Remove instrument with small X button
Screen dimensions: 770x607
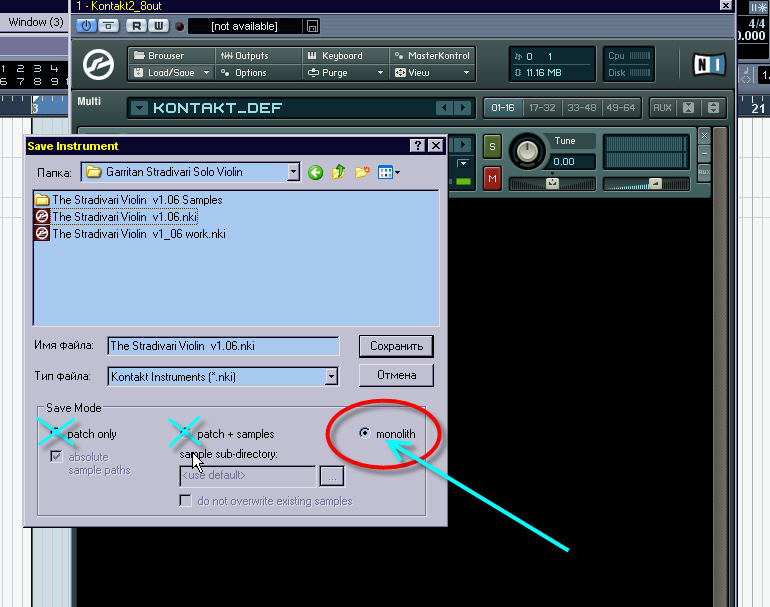tap(704, 136)
